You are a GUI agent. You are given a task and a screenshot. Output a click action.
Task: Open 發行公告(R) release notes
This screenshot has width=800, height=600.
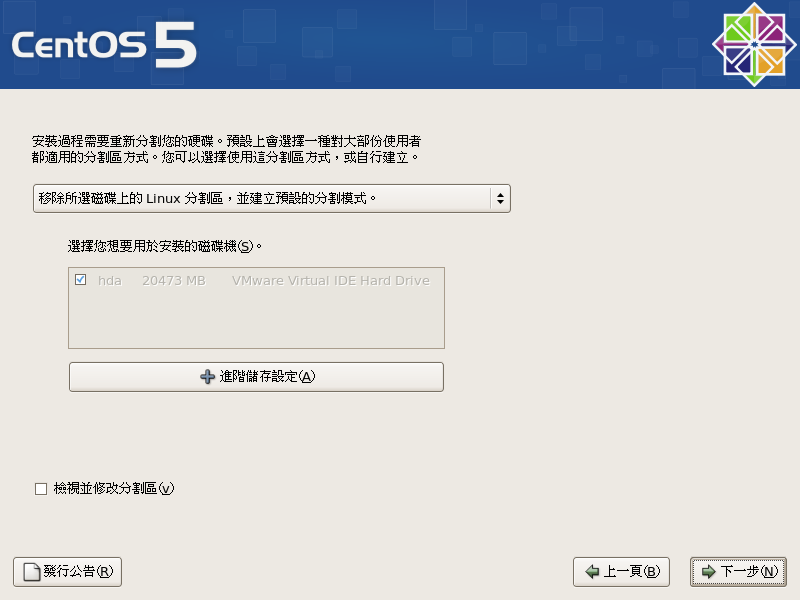click(x=67, y=571)
